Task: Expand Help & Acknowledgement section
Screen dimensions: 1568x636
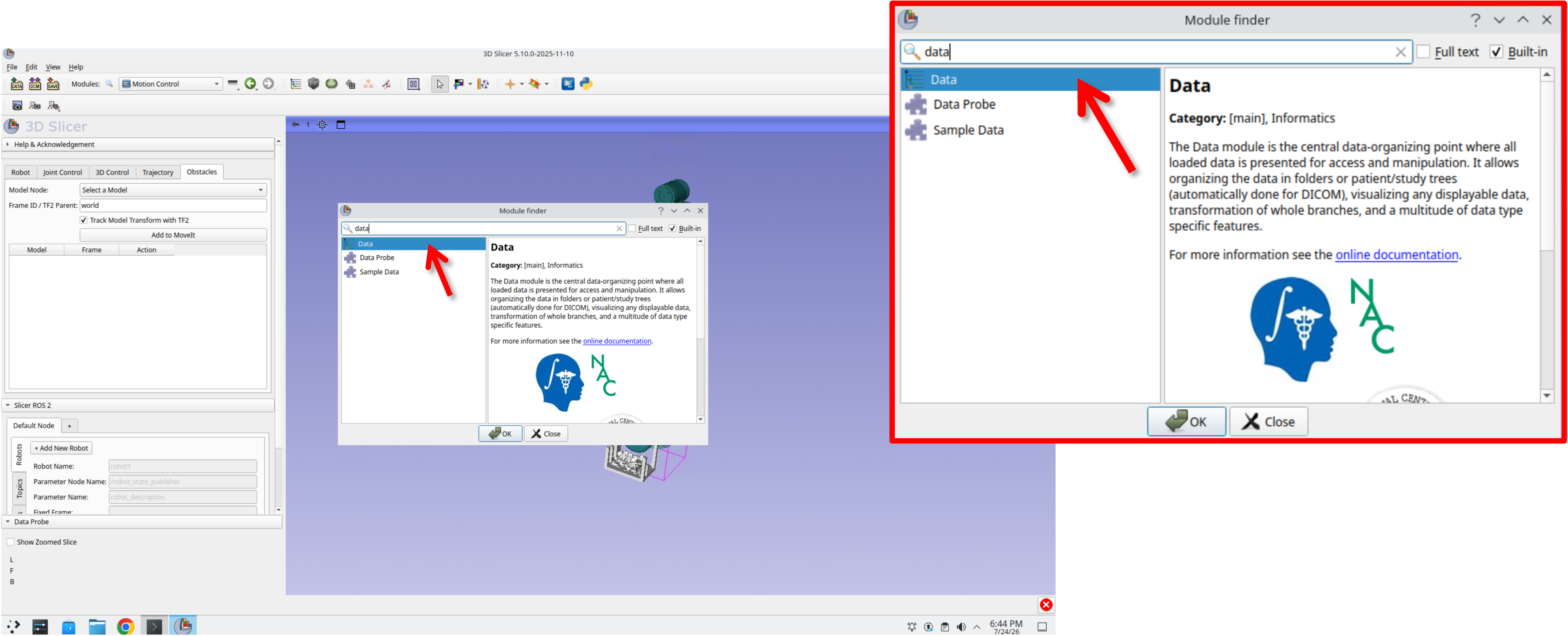Action: 139,145
